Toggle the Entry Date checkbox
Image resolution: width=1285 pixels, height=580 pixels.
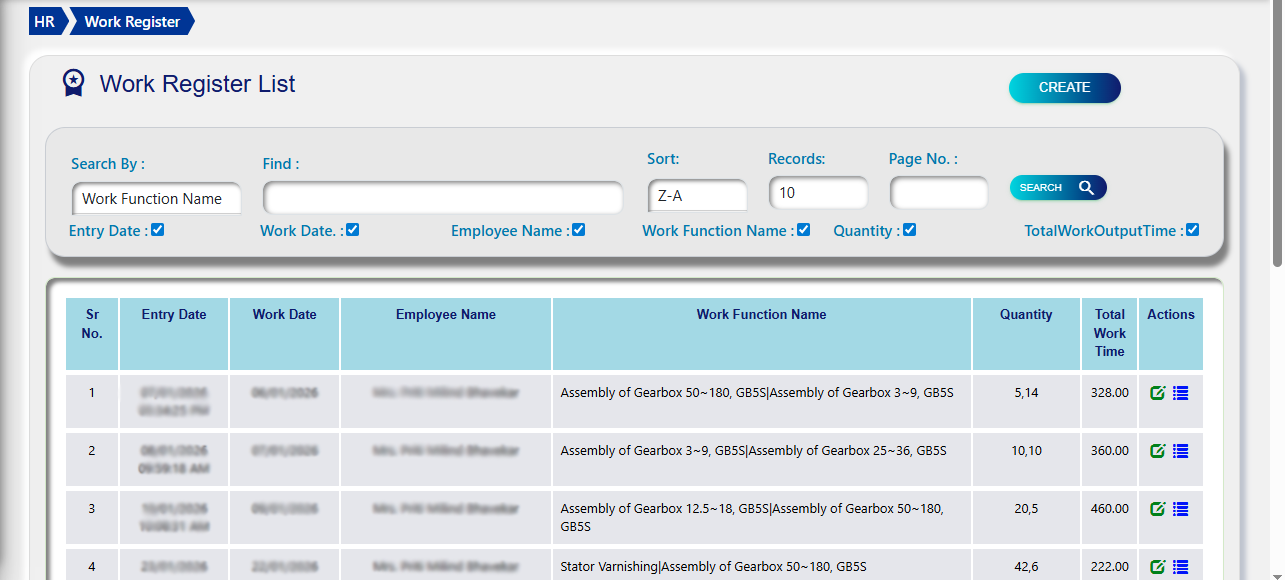pos(157,229)
